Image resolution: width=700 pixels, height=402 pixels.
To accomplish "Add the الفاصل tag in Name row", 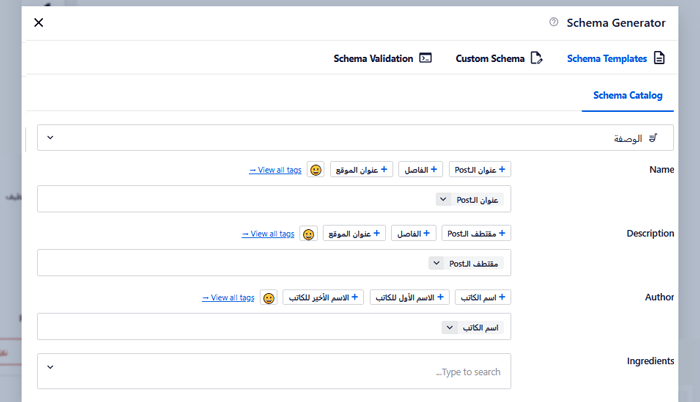I will 421,170.
